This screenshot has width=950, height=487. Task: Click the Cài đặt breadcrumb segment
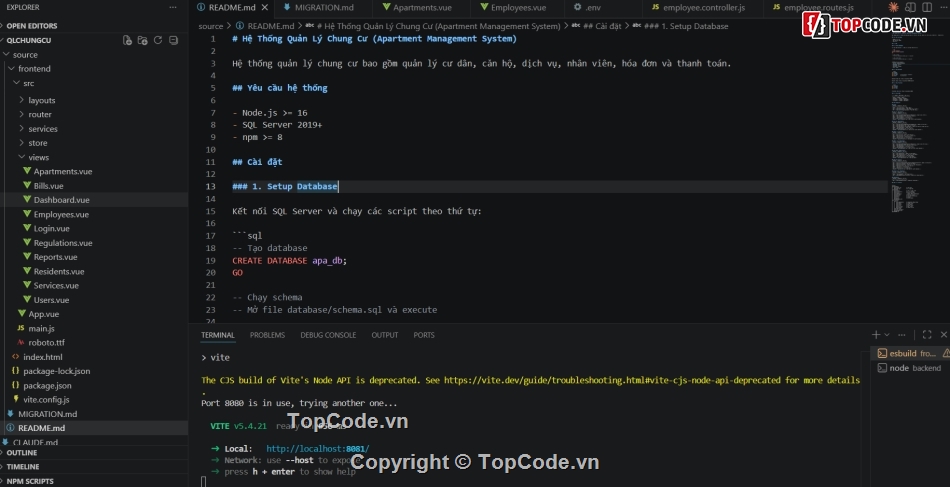pos(602,26)
